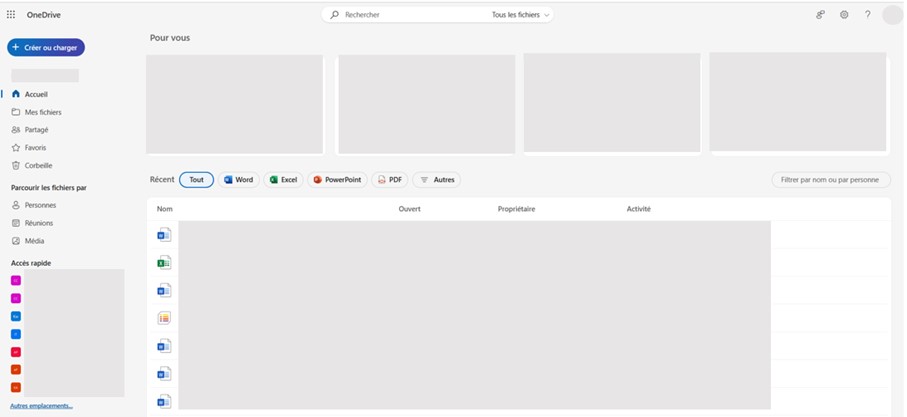Filter recent files by Word

(x=238, y=180)
